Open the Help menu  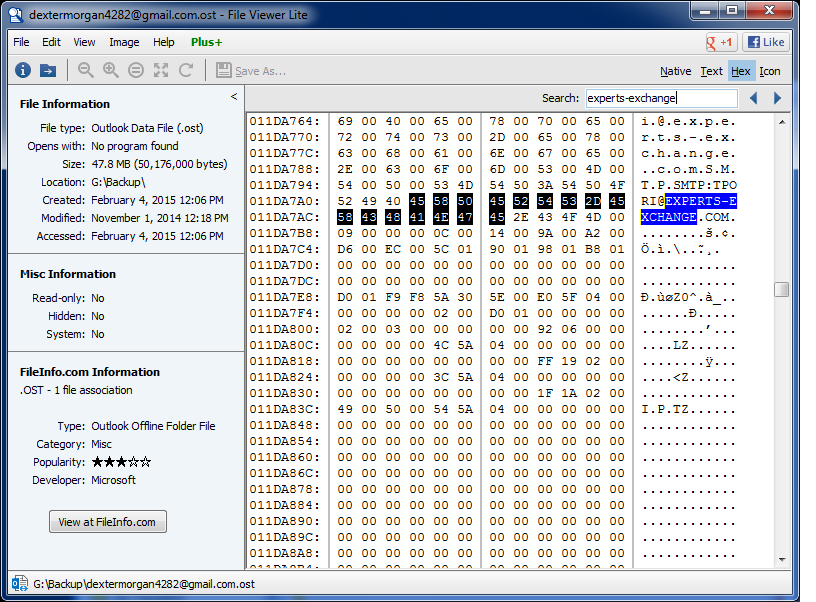[163, 42]
